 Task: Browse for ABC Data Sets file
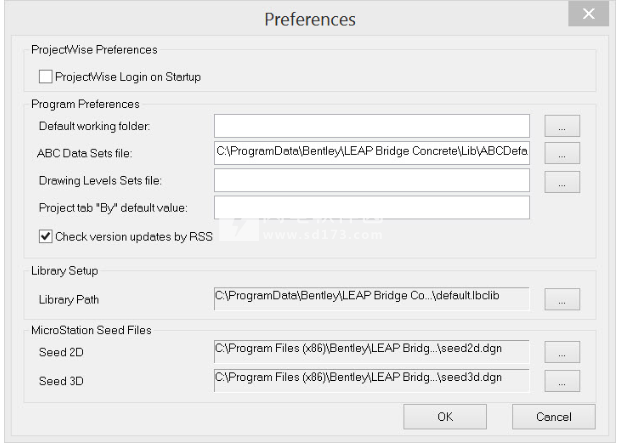point(562,153)
